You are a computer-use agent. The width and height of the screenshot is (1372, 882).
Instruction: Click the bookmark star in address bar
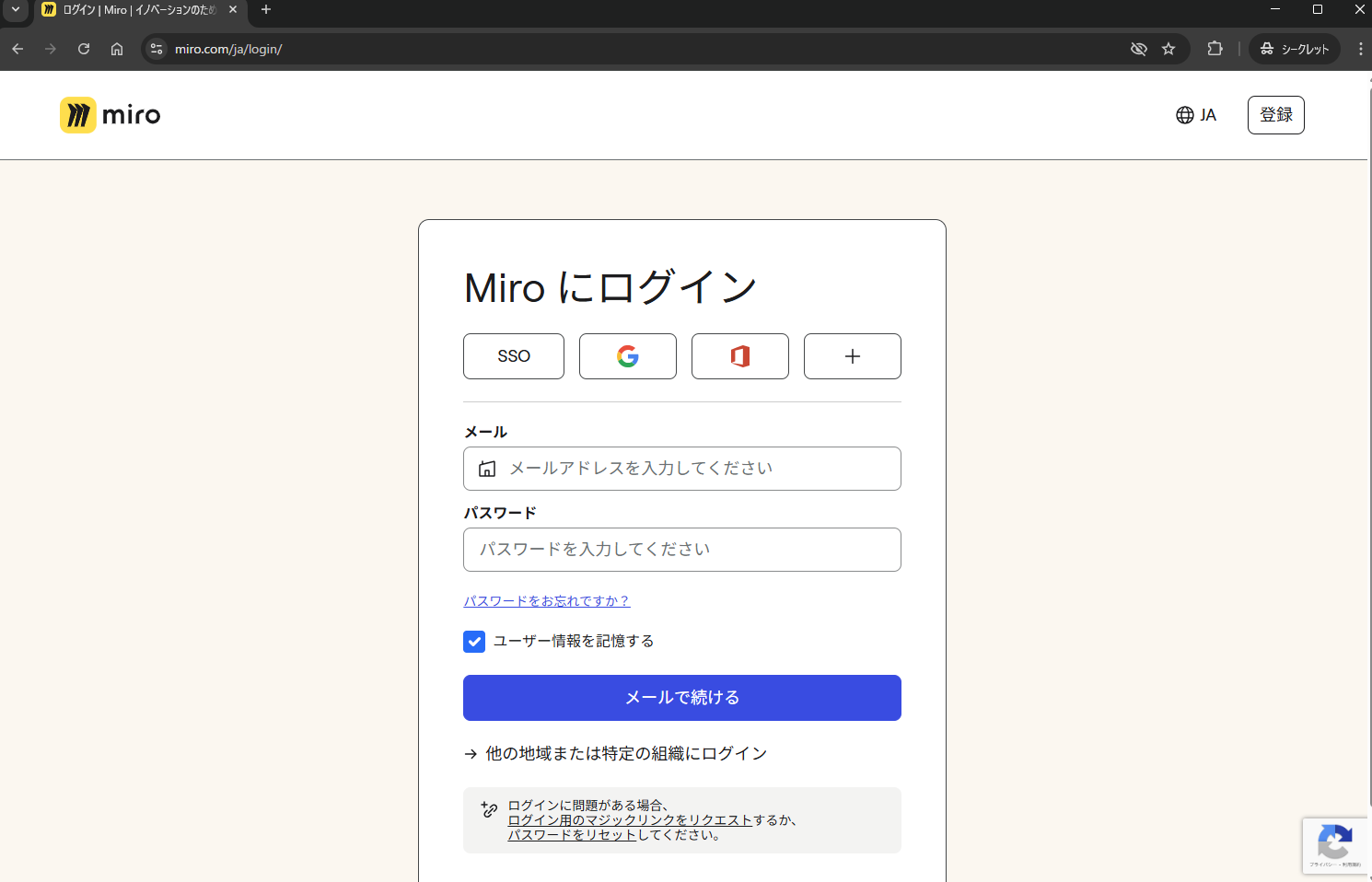(1169, 49)
